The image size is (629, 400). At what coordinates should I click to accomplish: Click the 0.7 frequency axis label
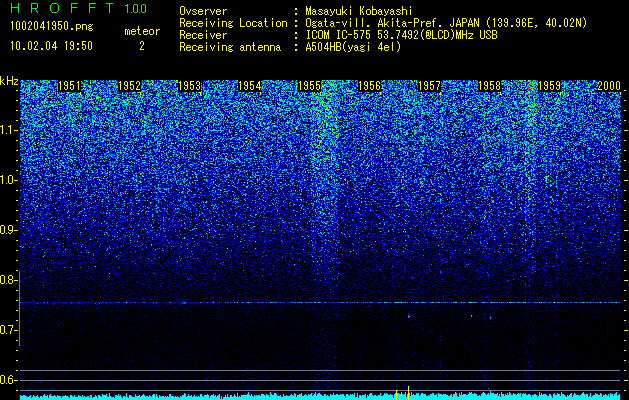tap(8, 330)
